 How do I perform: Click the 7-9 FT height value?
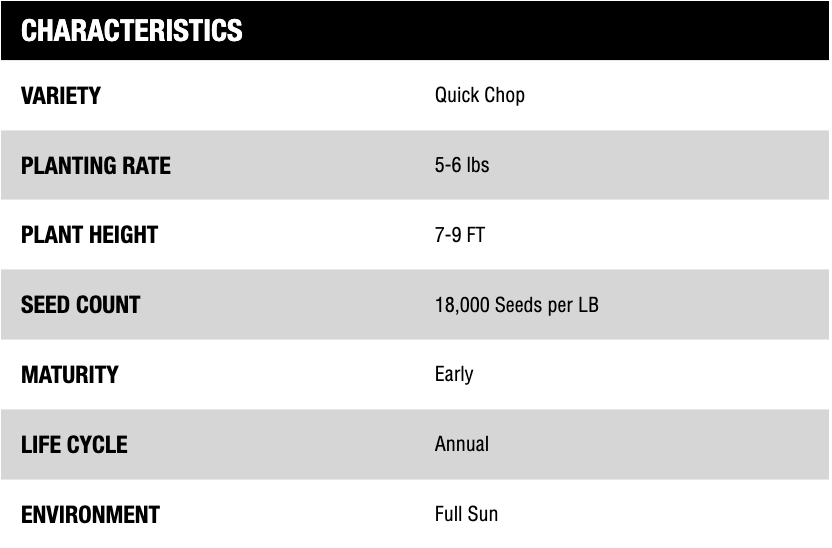coord(460,235)
